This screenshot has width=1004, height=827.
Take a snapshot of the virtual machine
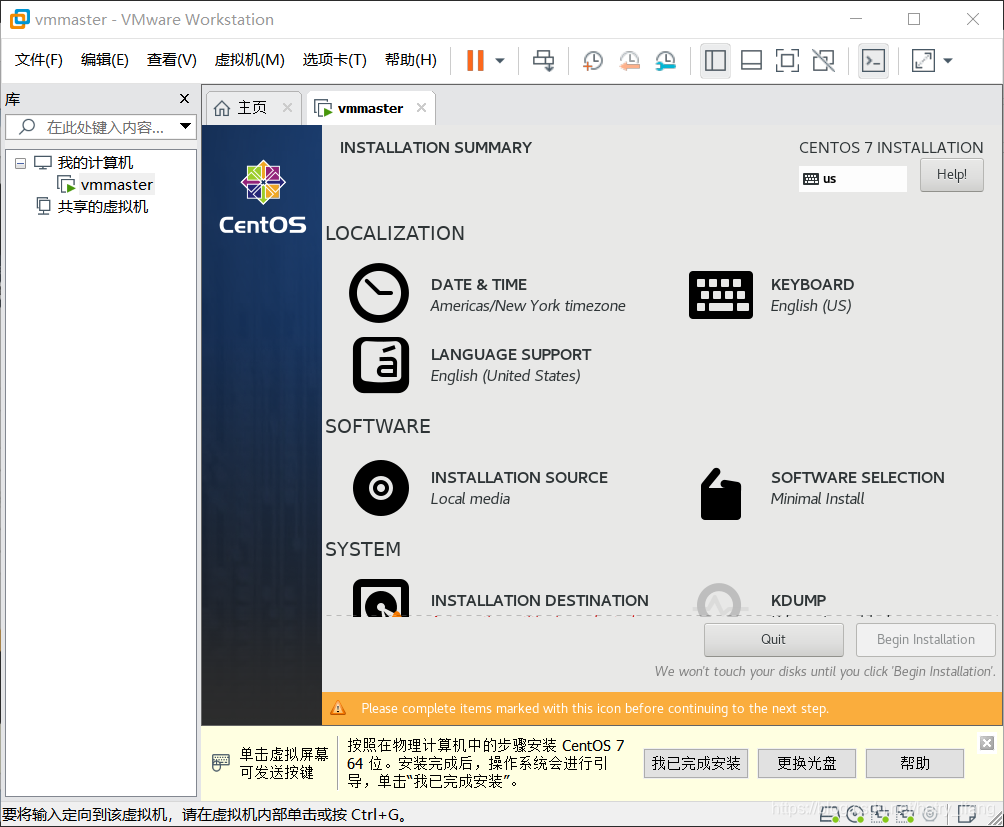click(593, 61)
